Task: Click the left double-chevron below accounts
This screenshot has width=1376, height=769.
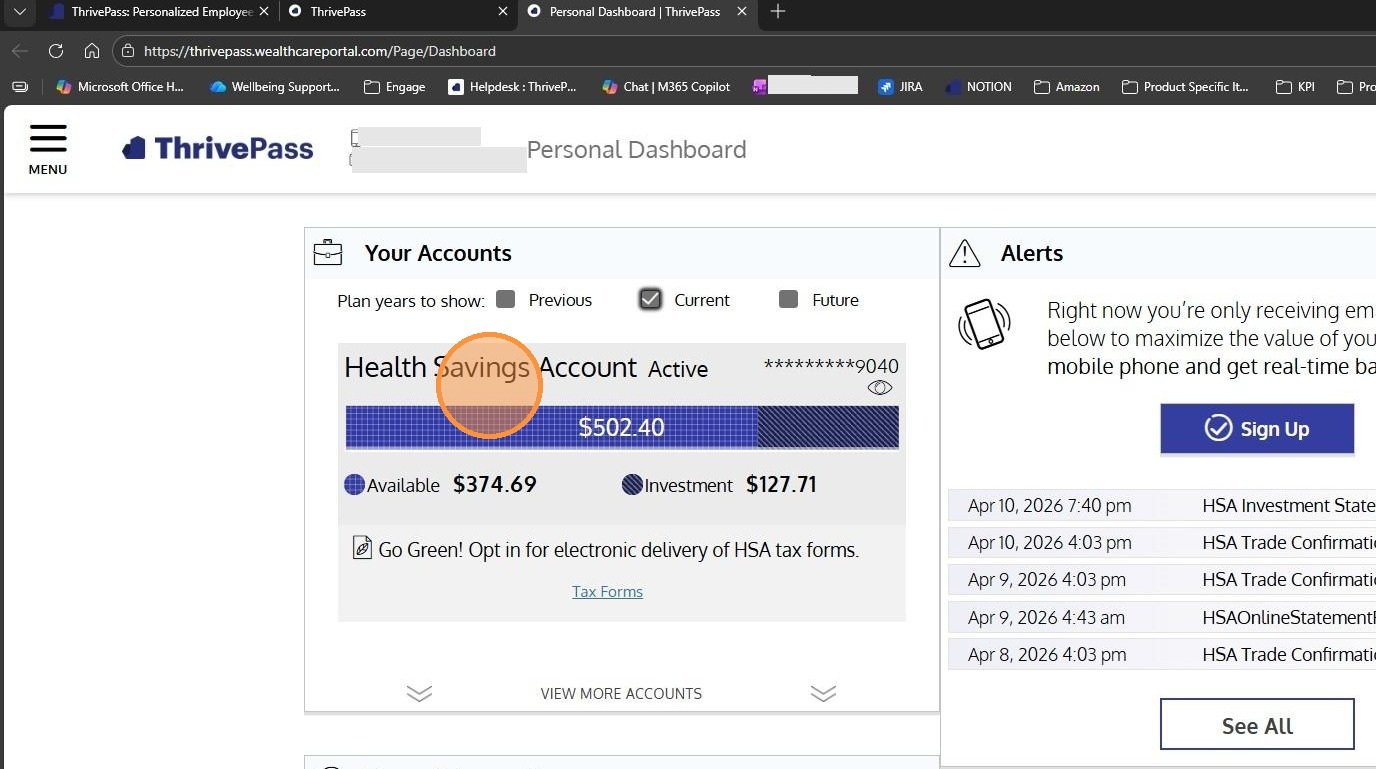Action: click(420, 693)
